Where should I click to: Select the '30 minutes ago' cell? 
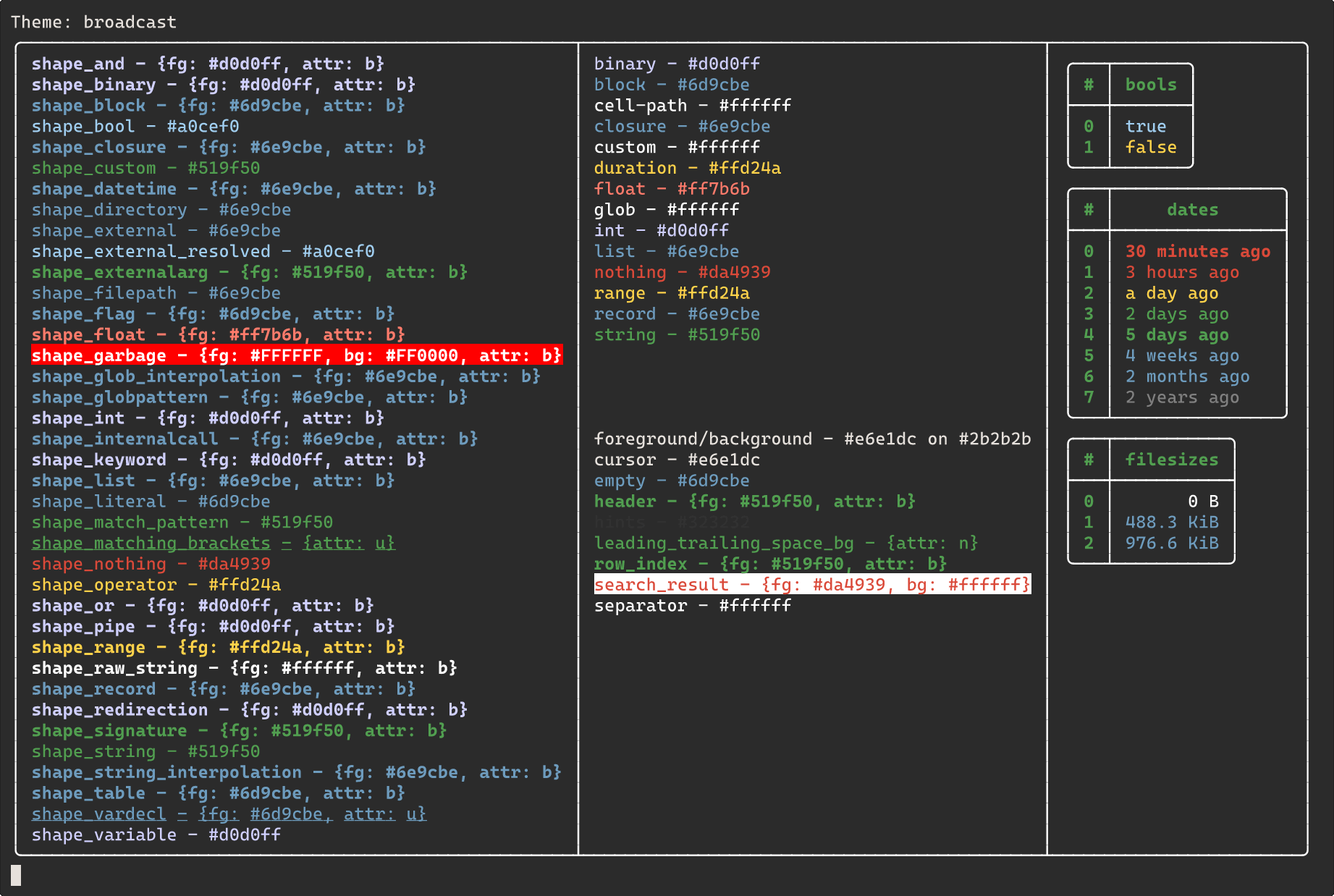click(1198, 252)
